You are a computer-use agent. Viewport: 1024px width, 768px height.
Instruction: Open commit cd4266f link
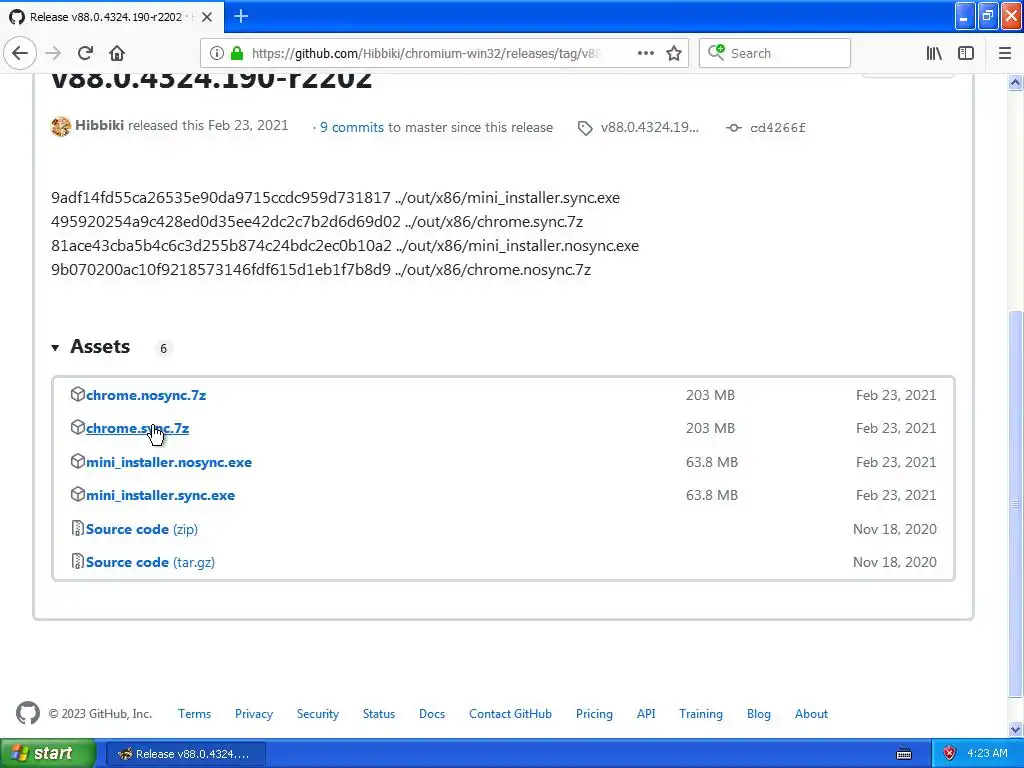point(777,128)
